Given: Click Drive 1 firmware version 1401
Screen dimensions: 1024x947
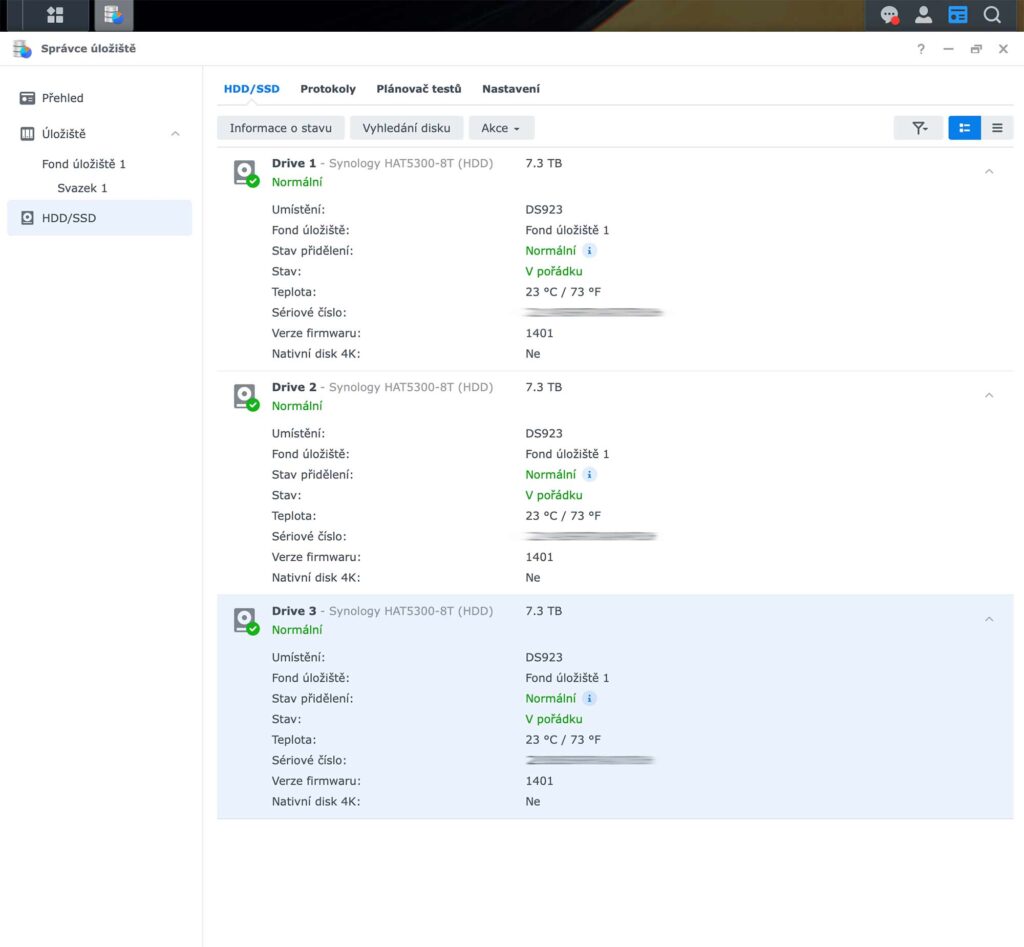Looking at the screenshot, I should pos(539,333).
